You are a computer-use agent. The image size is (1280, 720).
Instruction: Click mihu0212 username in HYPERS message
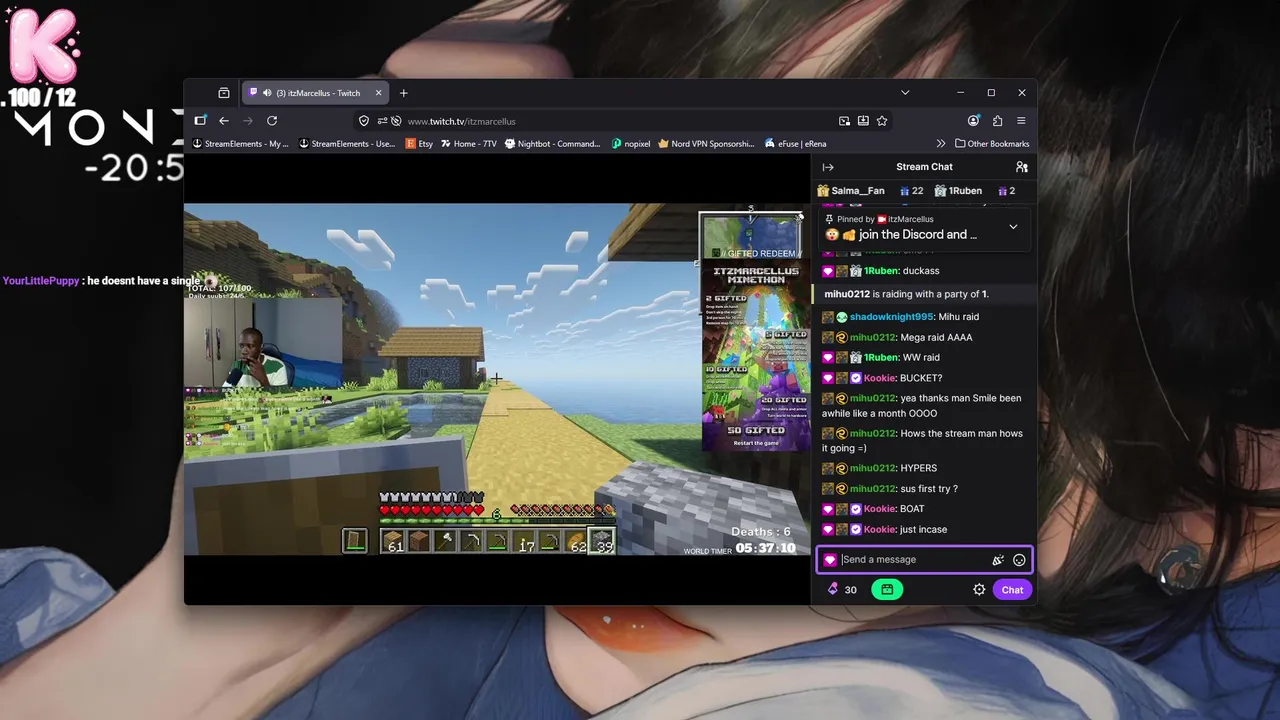pyautogui.click(x=873, y=468)
